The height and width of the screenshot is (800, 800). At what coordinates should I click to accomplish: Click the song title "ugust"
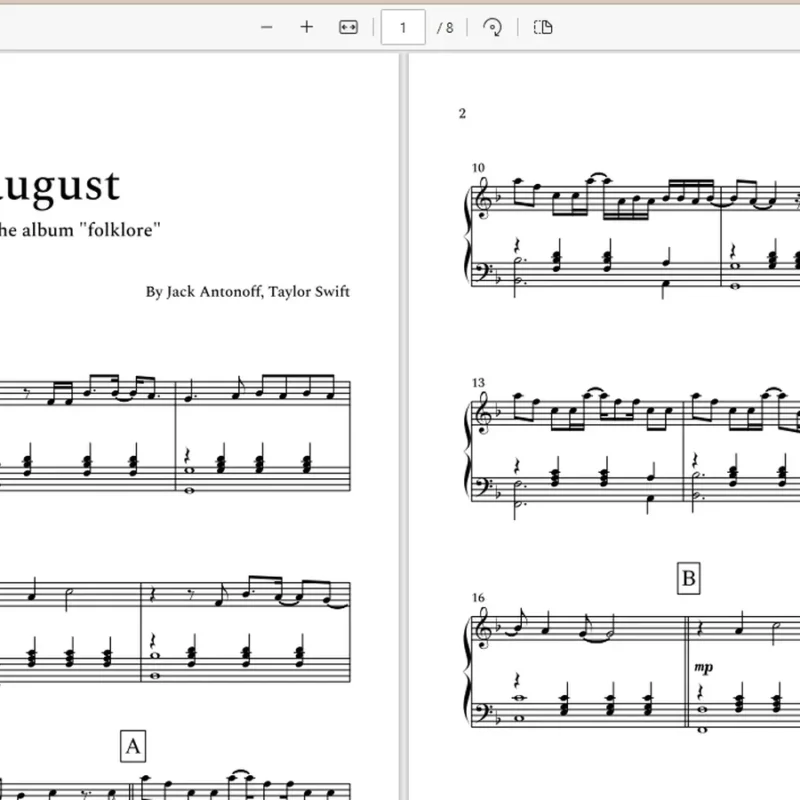point(60,187)
